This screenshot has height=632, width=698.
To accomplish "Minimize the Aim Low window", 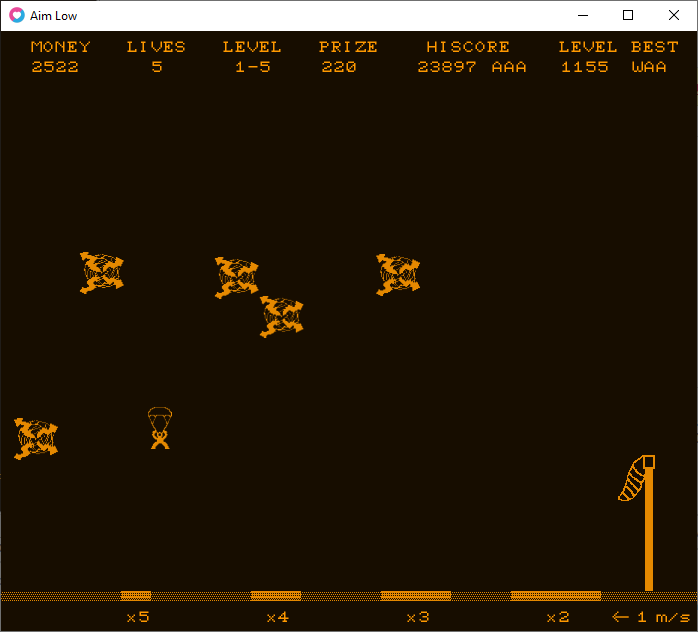I will [583, 15].
